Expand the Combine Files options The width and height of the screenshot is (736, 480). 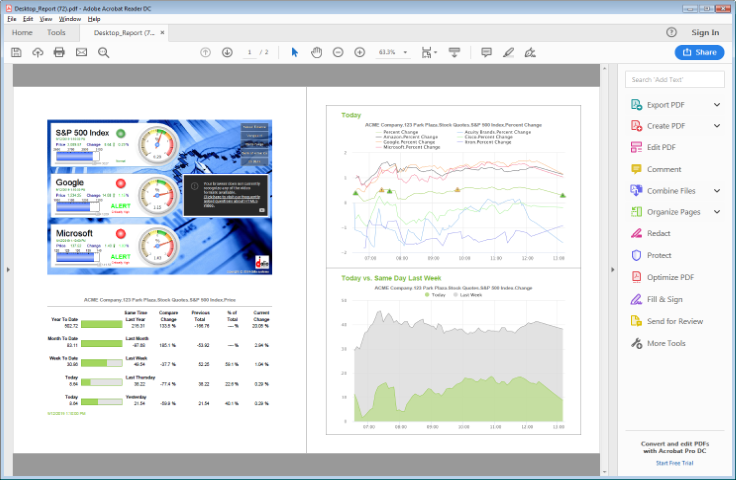pos(717,190)
